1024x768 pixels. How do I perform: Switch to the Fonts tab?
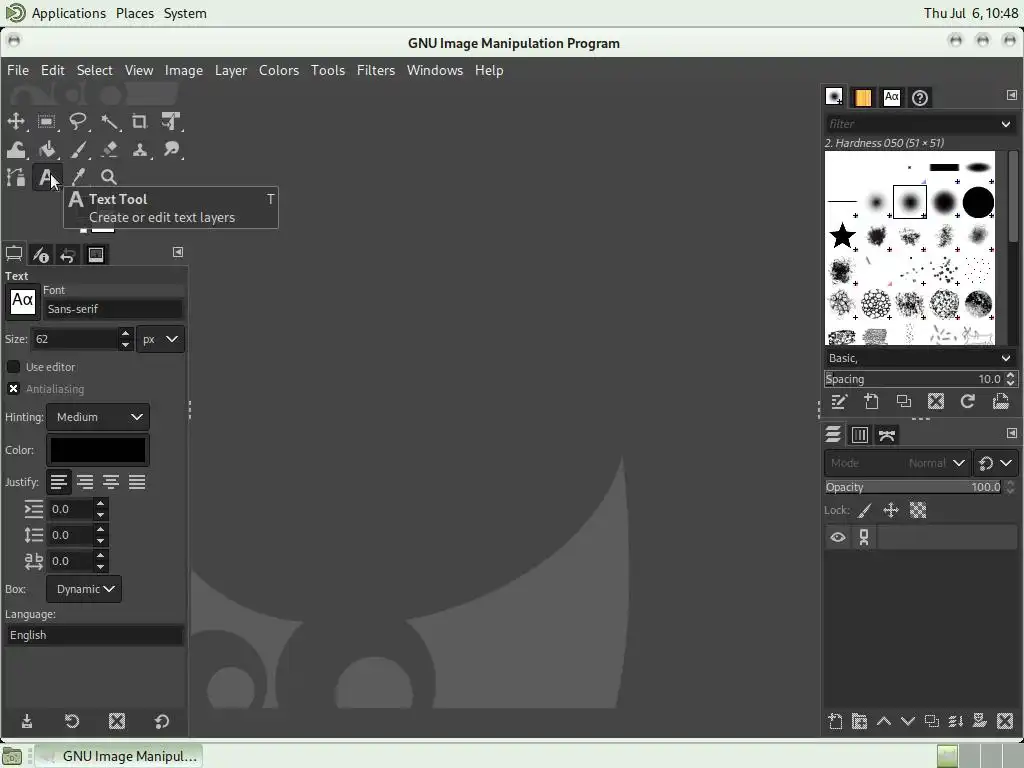pos(891,97)
